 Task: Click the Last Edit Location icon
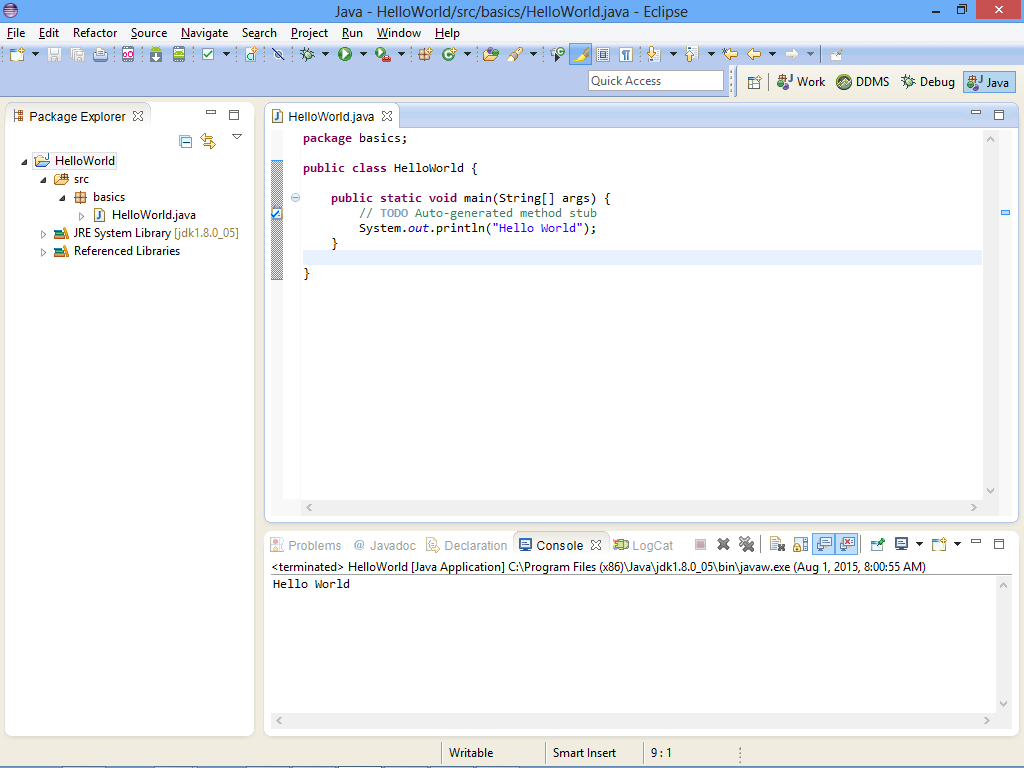(730, 55)
